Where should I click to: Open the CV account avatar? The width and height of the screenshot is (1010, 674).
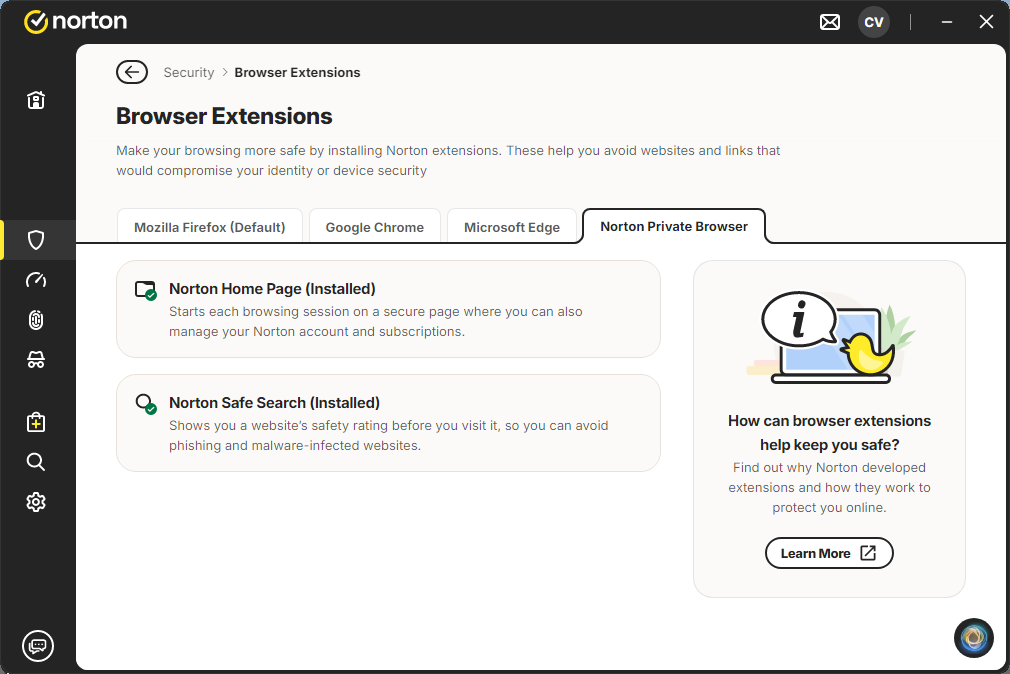point(873,22)
